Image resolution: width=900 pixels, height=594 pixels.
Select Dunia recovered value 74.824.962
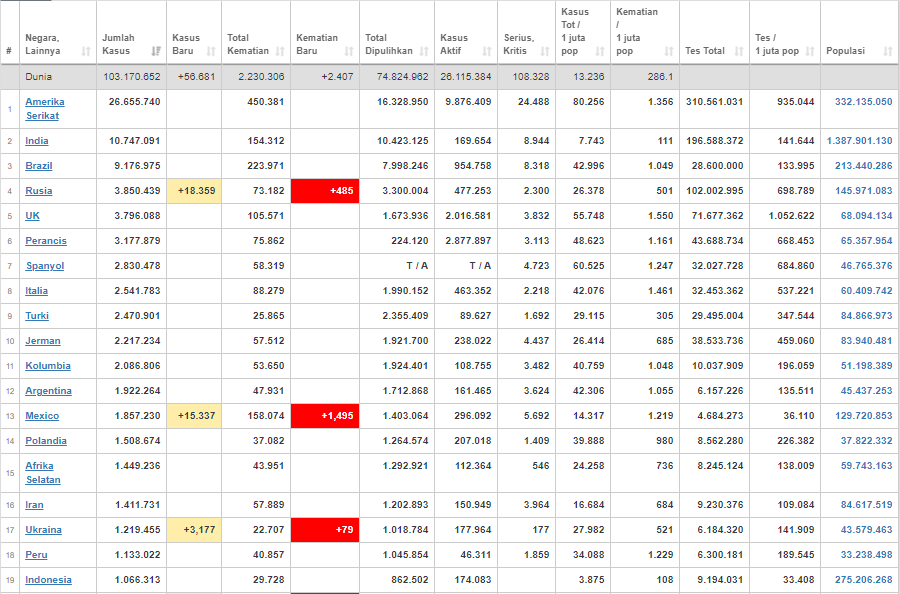(x=402, y=76)
